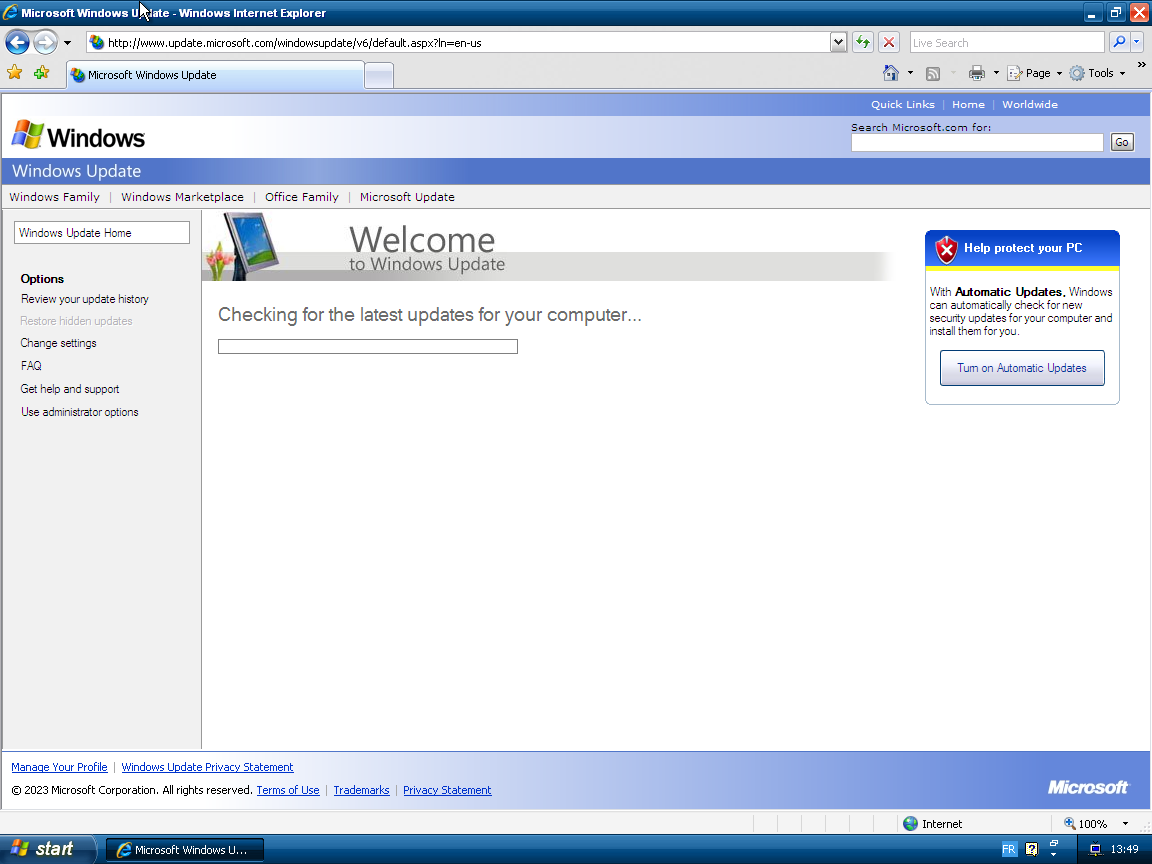The height and width of the screenshot is (864, 1152).
Task: Open the Terms of Use link
Action: (288, 791)
